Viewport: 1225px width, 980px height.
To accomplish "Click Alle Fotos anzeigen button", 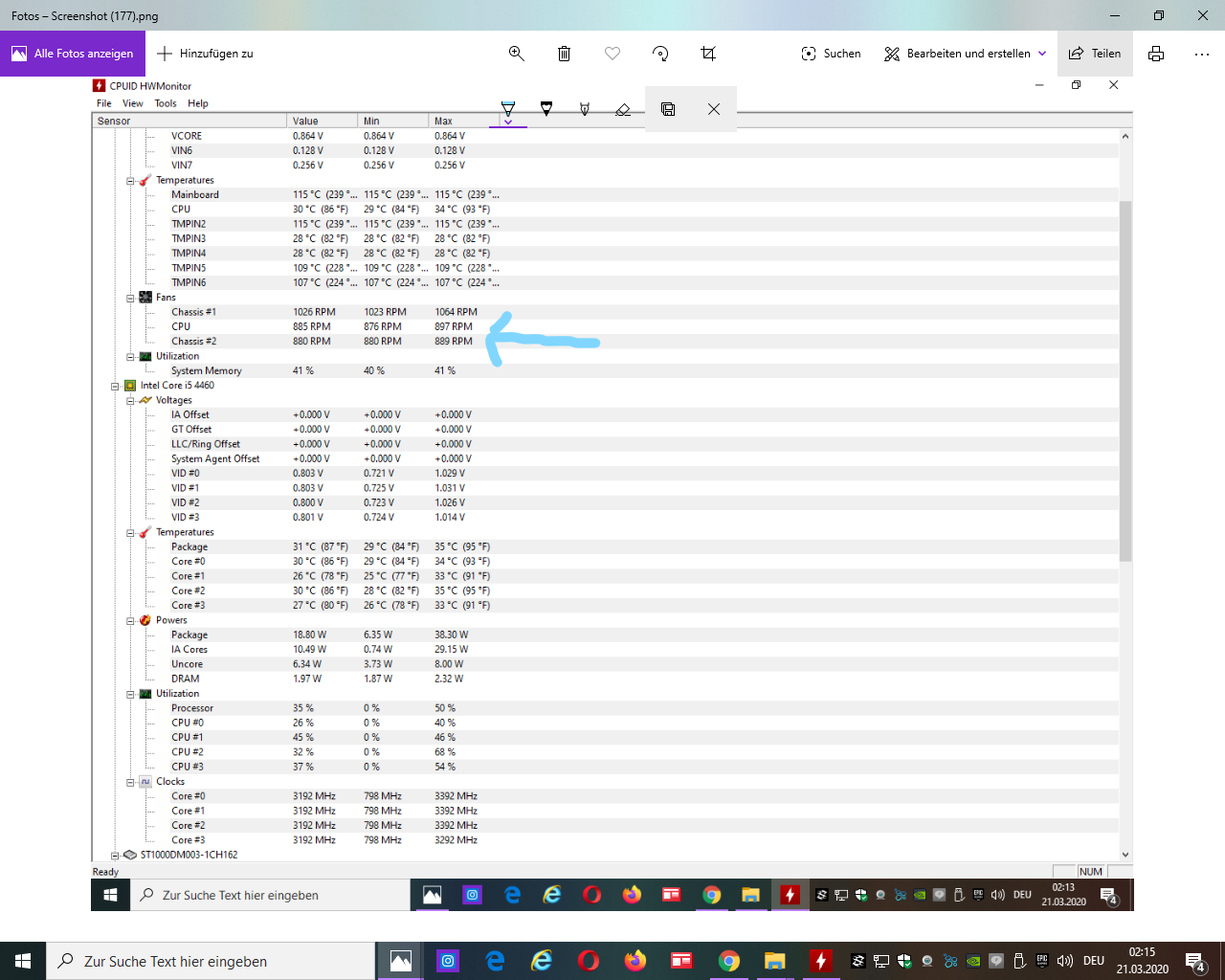I will pyautogui.click(x=73, y=54).
